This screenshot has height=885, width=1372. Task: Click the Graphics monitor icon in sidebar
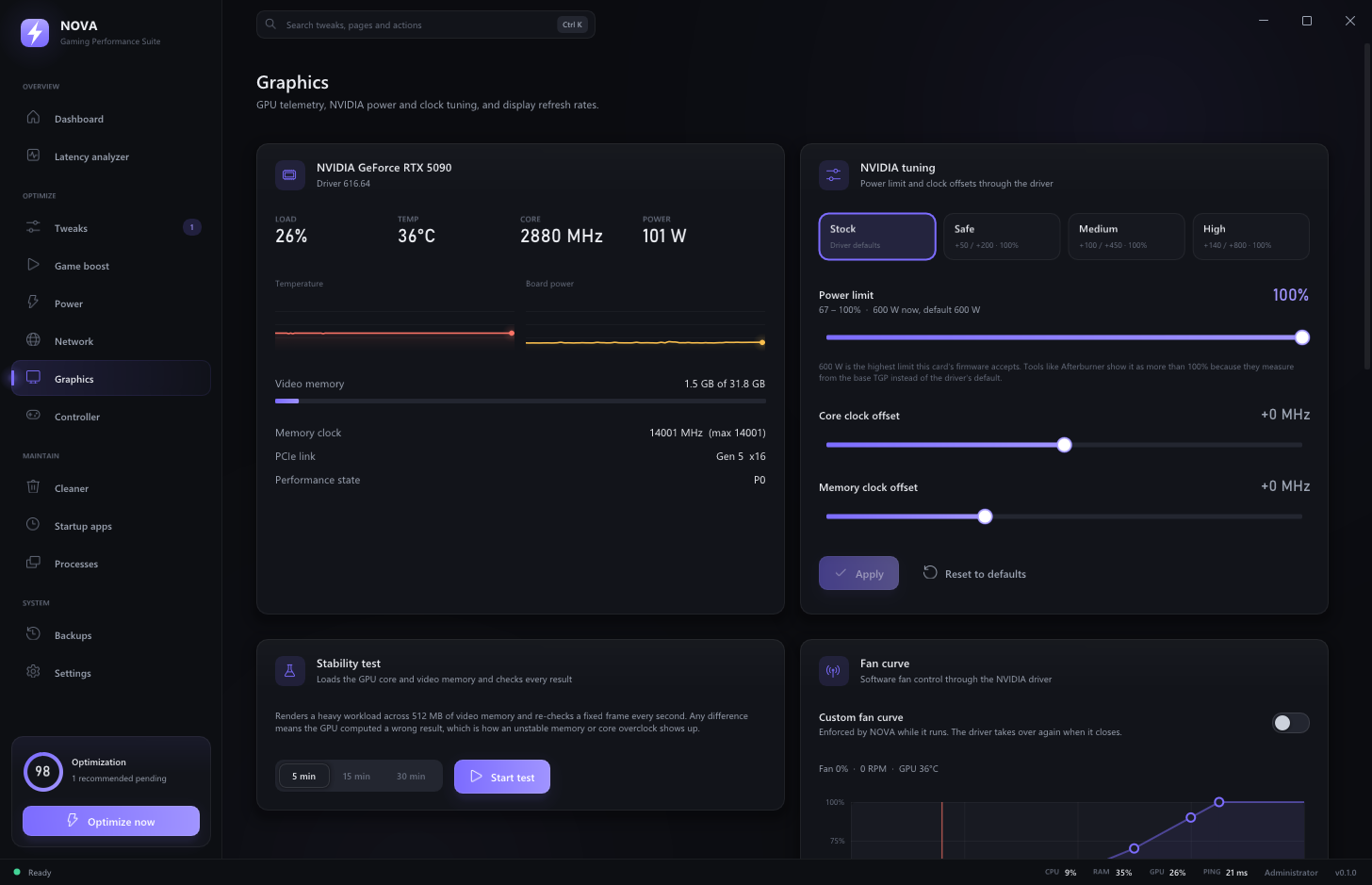(x=33, y=378)
